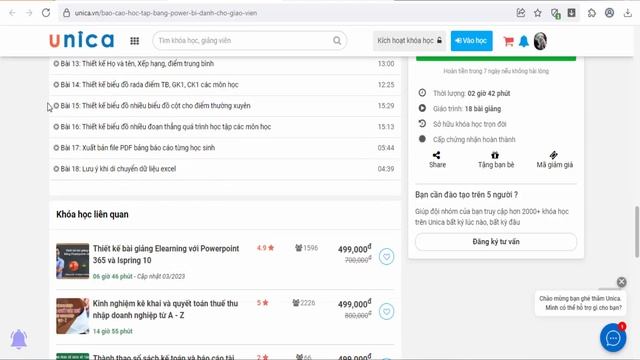Click the browser forward arrow
Screen dimensions: 640x360
29,13
